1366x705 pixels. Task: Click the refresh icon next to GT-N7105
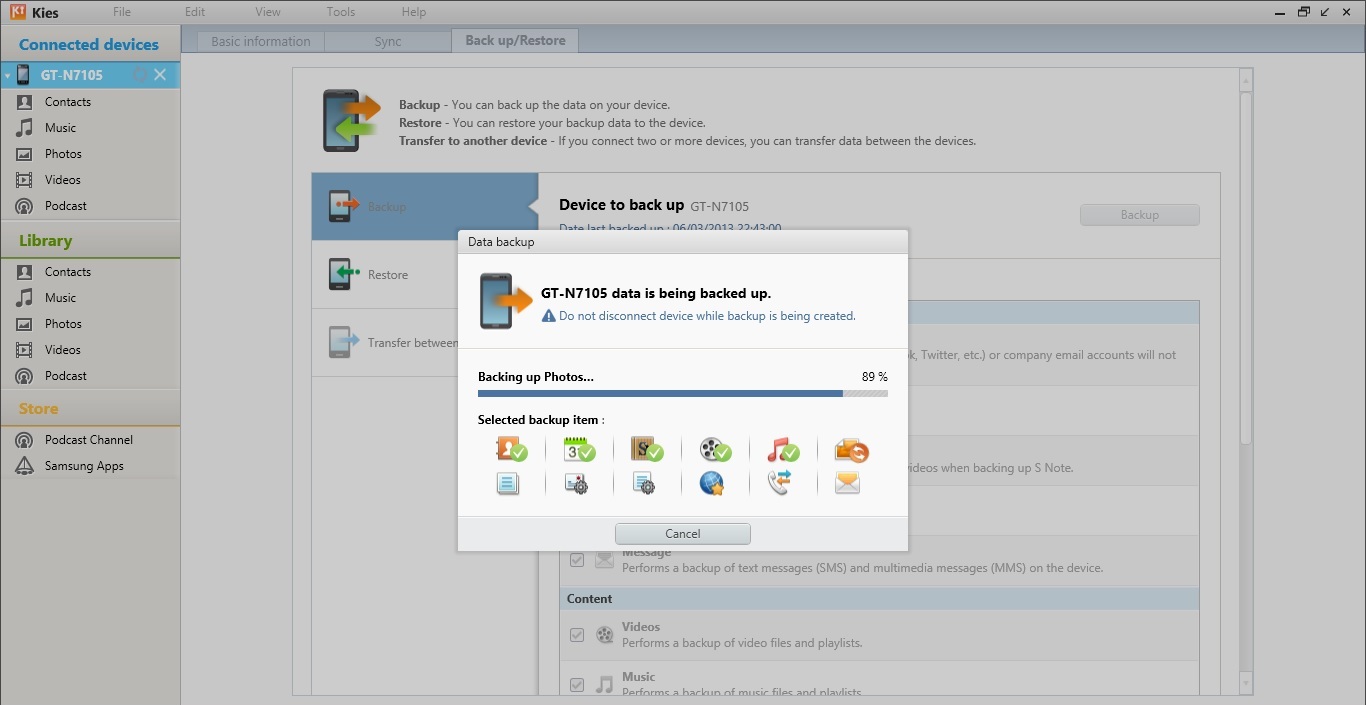point(140,75)
